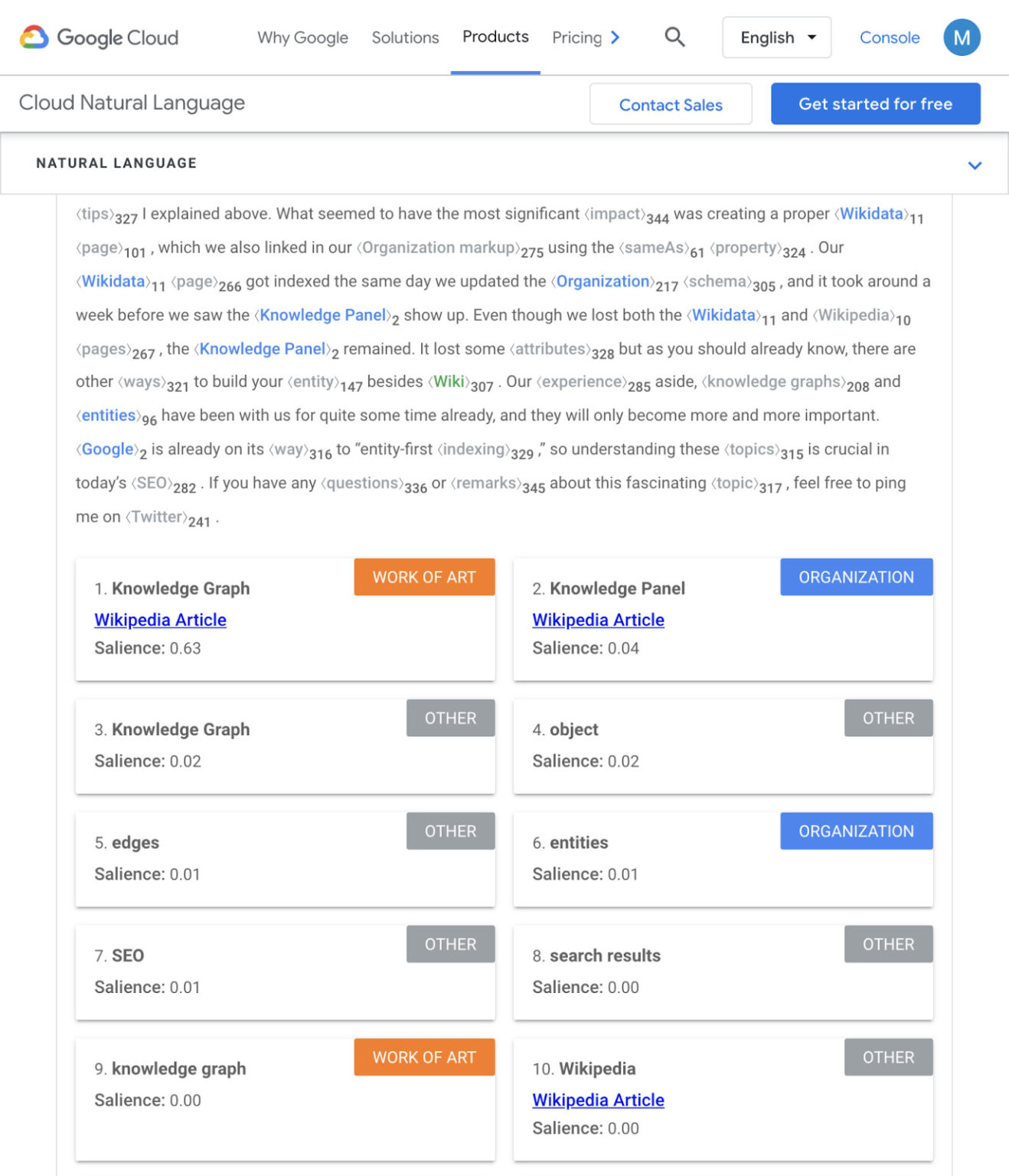
Task: Expand the Pricing navigation arrow
Action: tap(615, 37)
